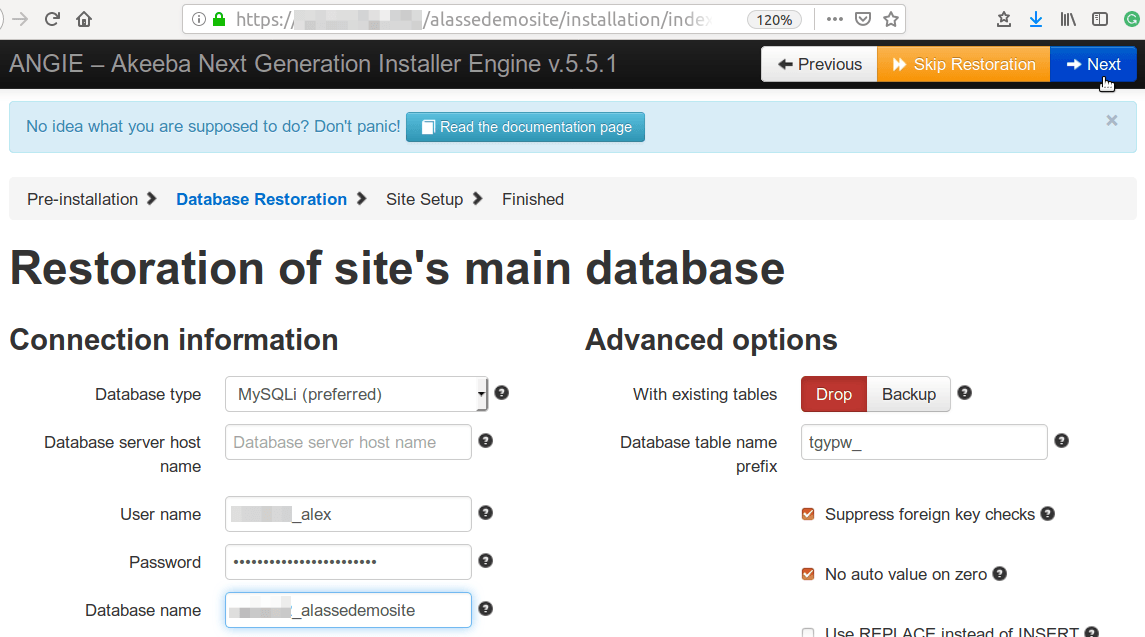
Task: Show help for Database server host name
Action: (x=486, y=440)
